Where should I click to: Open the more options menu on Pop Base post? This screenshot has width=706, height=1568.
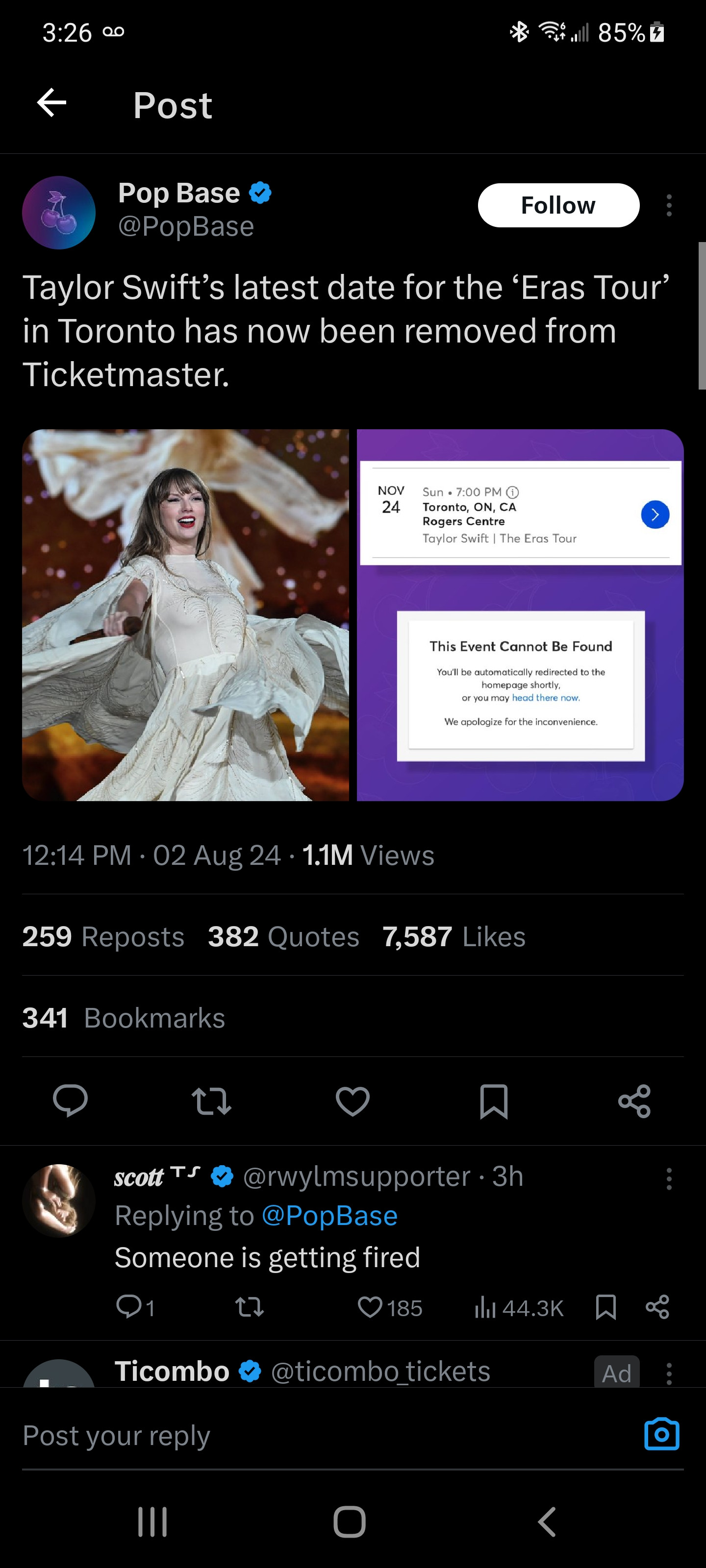point(669,206)
